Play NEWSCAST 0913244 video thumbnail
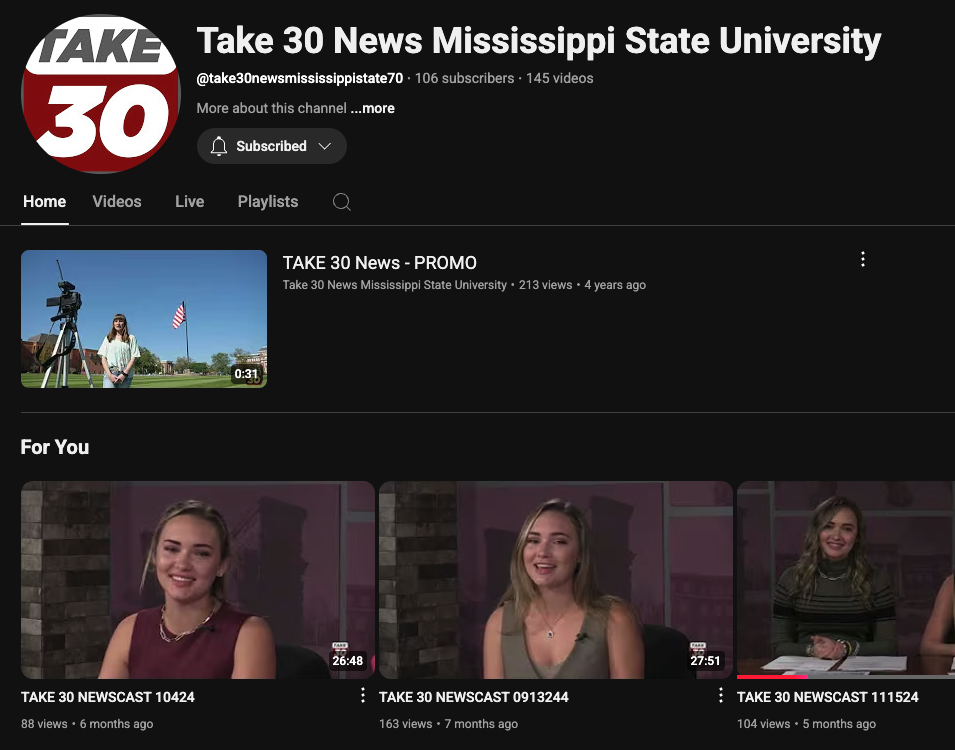This screenshot has height=750, width=955. [x=555, y=580]
